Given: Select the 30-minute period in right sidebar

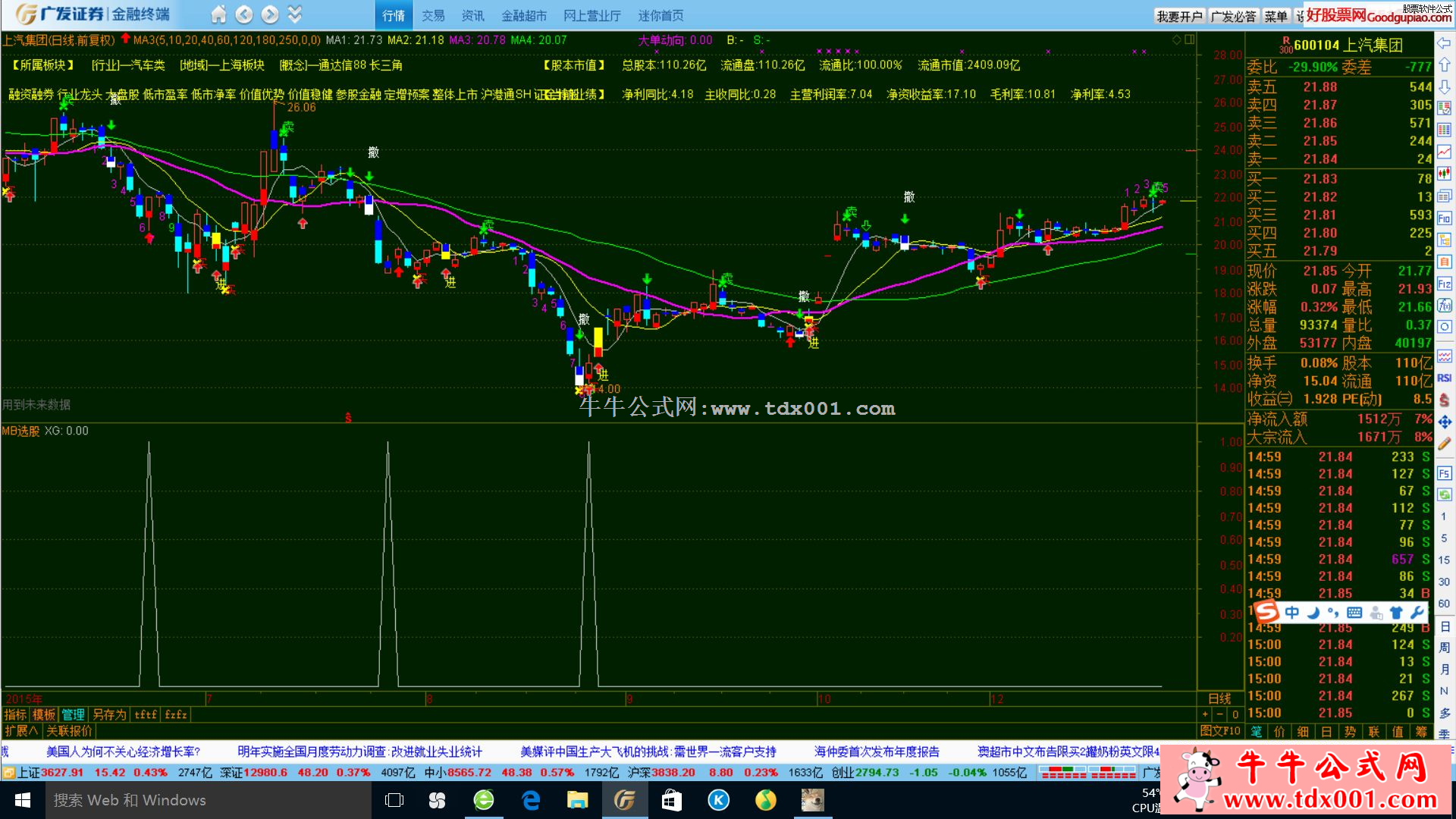Looking at the screenshot, I should pyautogui.click(x=1444, y=582).
